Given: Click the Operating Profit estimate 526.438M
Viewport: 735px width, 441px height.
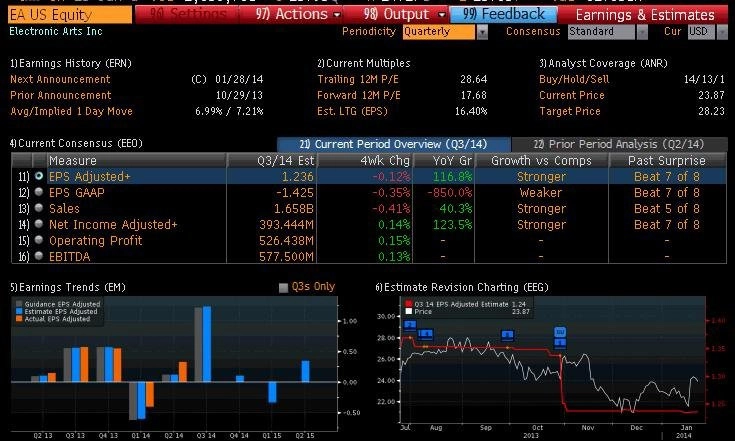Looking at the screenshot, I should 286,240.
